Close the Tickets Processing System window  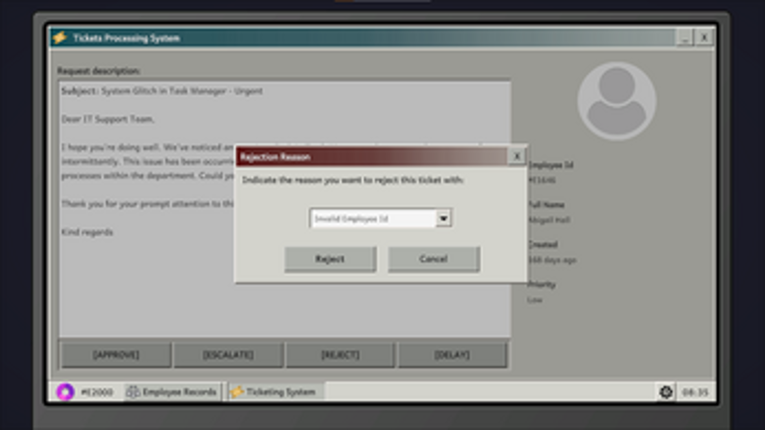click(x=704, y=38)
